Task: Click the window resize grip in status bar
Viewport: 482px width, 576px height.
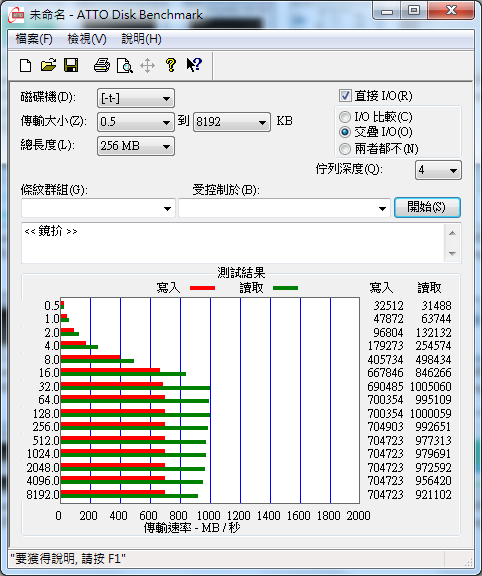Action: 468,561
